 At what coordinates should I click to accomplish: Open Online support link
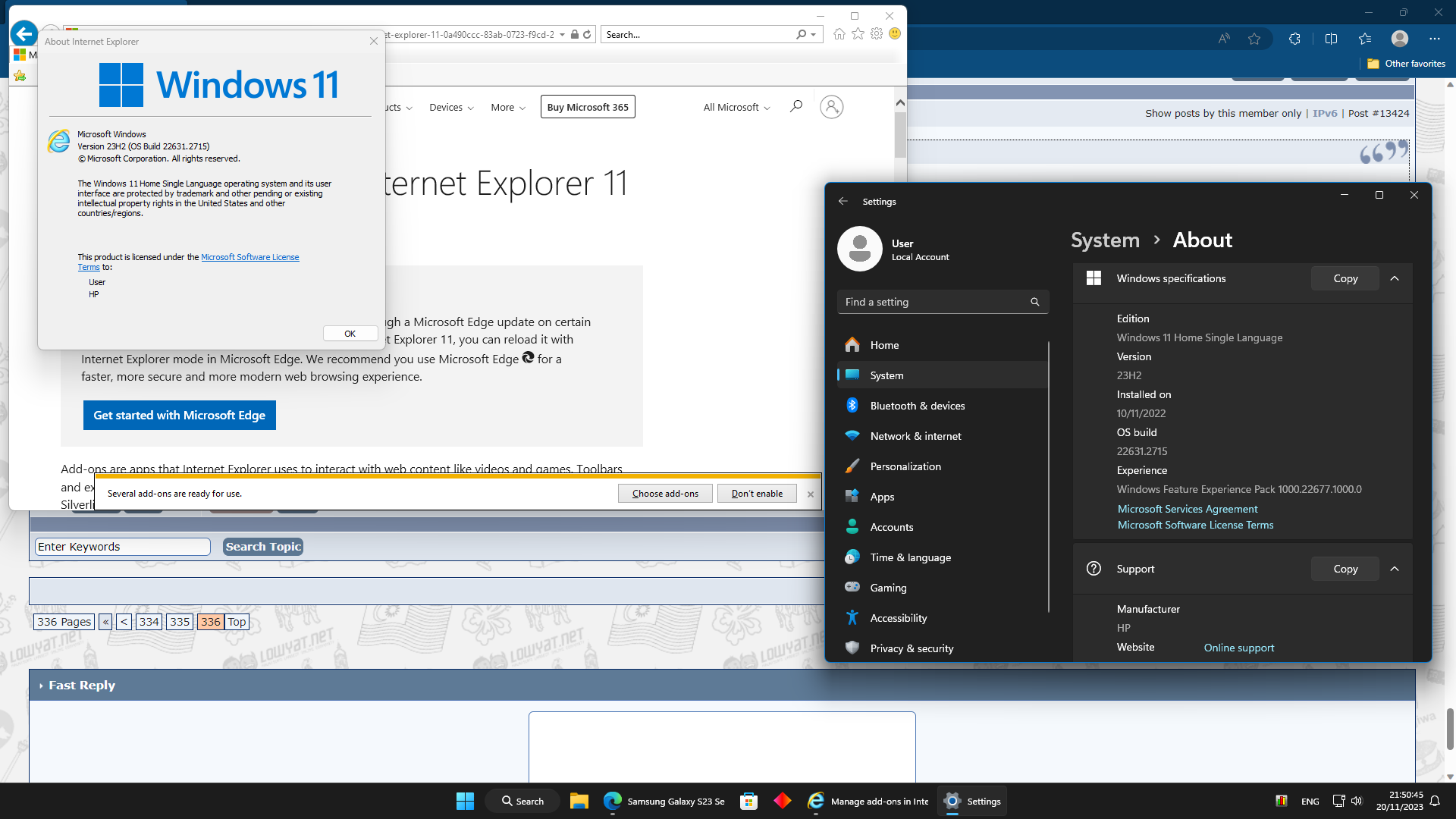(x=1239, y=648)
